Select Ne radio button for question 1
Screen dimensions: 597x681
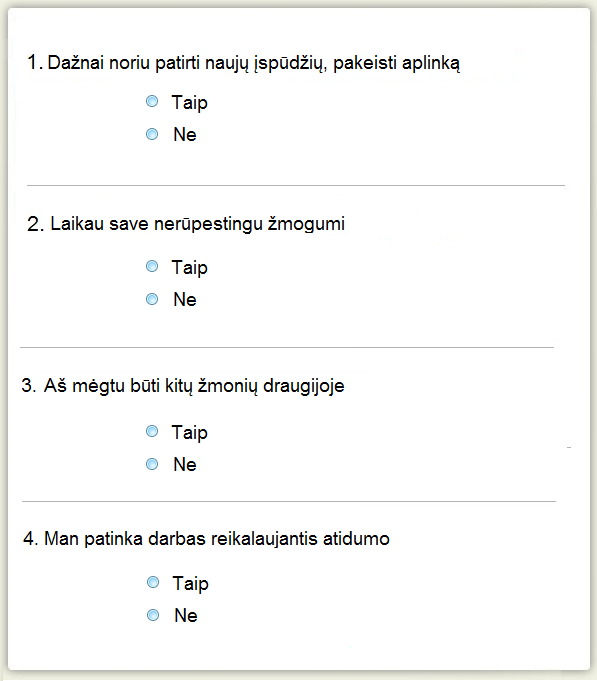(152, 134)
